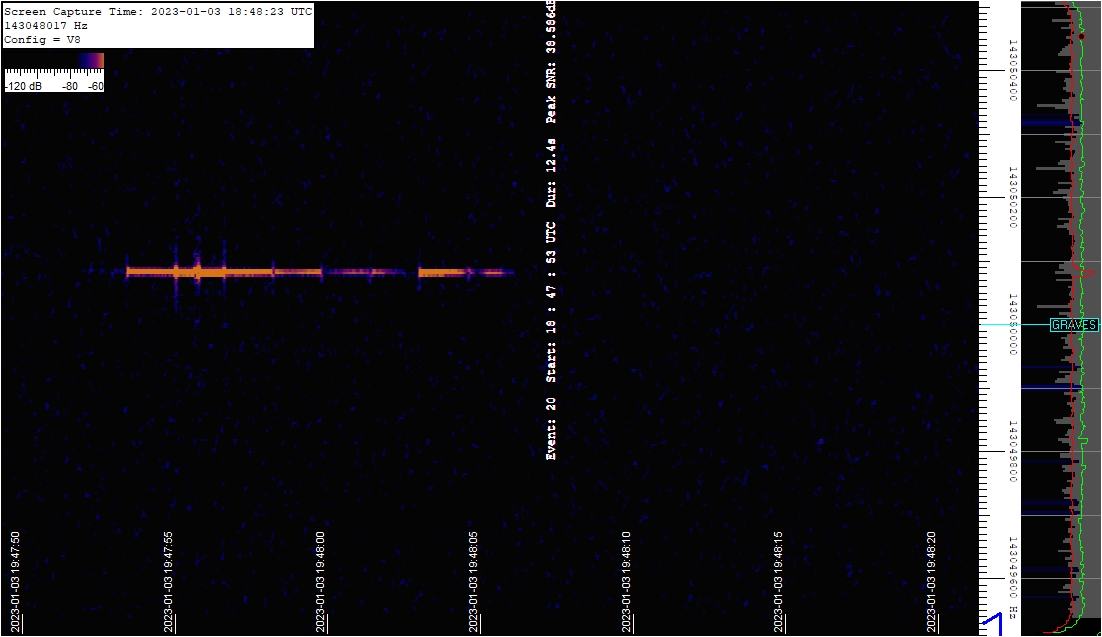
Task: Click the 143049600 Hz frequency axis label
Action: [1013, 578]
